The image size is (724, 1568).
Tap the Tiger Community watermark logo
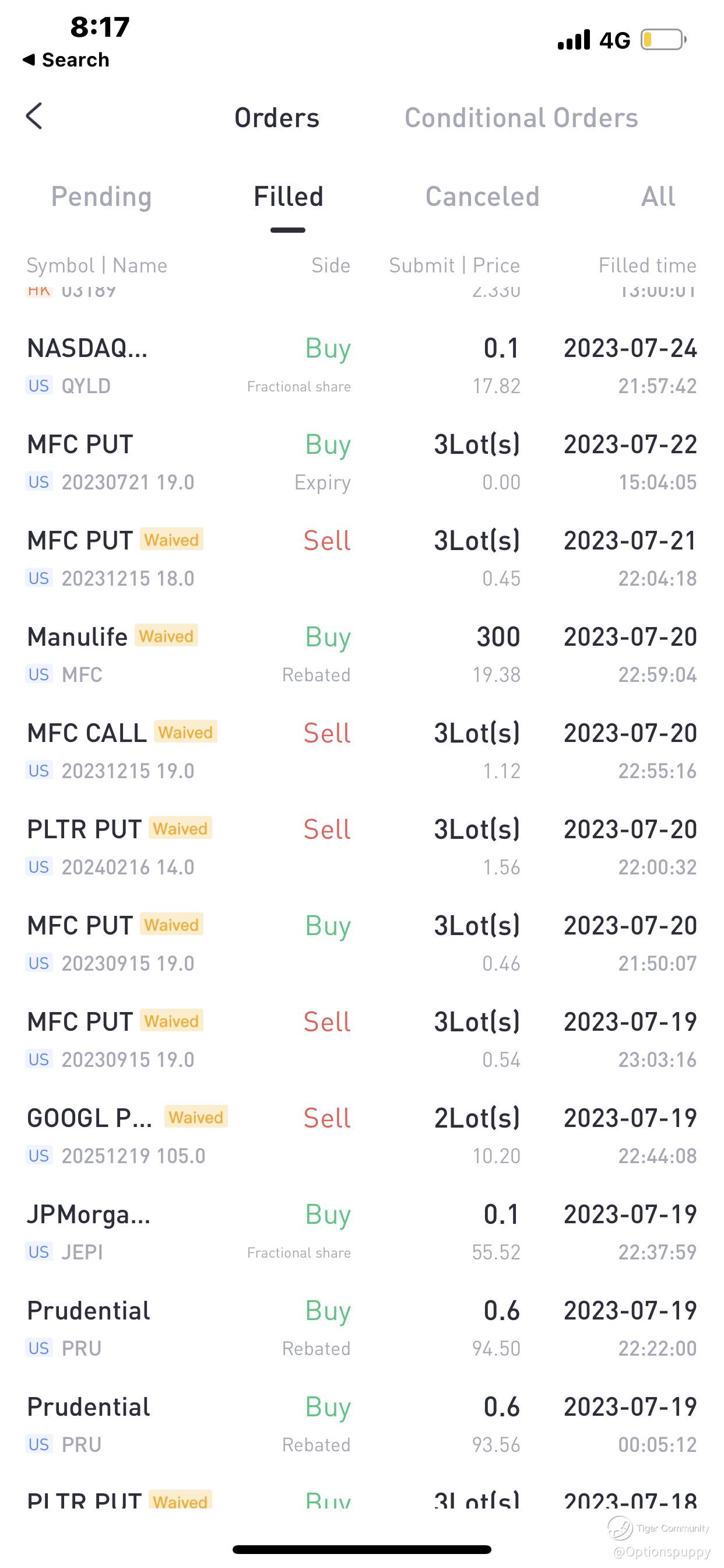pos(621,1527)
